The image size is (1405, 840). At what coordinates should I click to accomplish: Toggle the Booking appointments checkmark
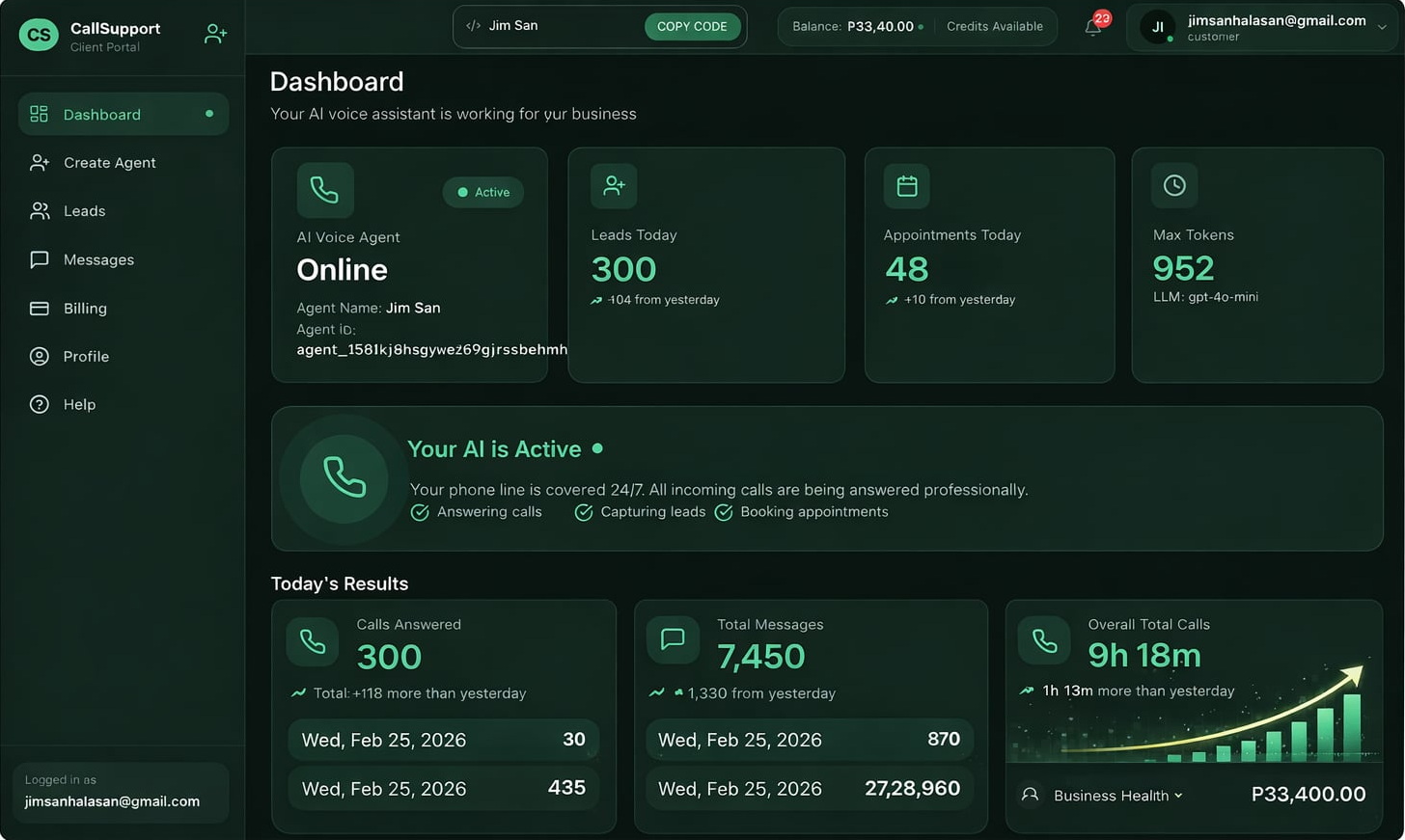point(724,512)
